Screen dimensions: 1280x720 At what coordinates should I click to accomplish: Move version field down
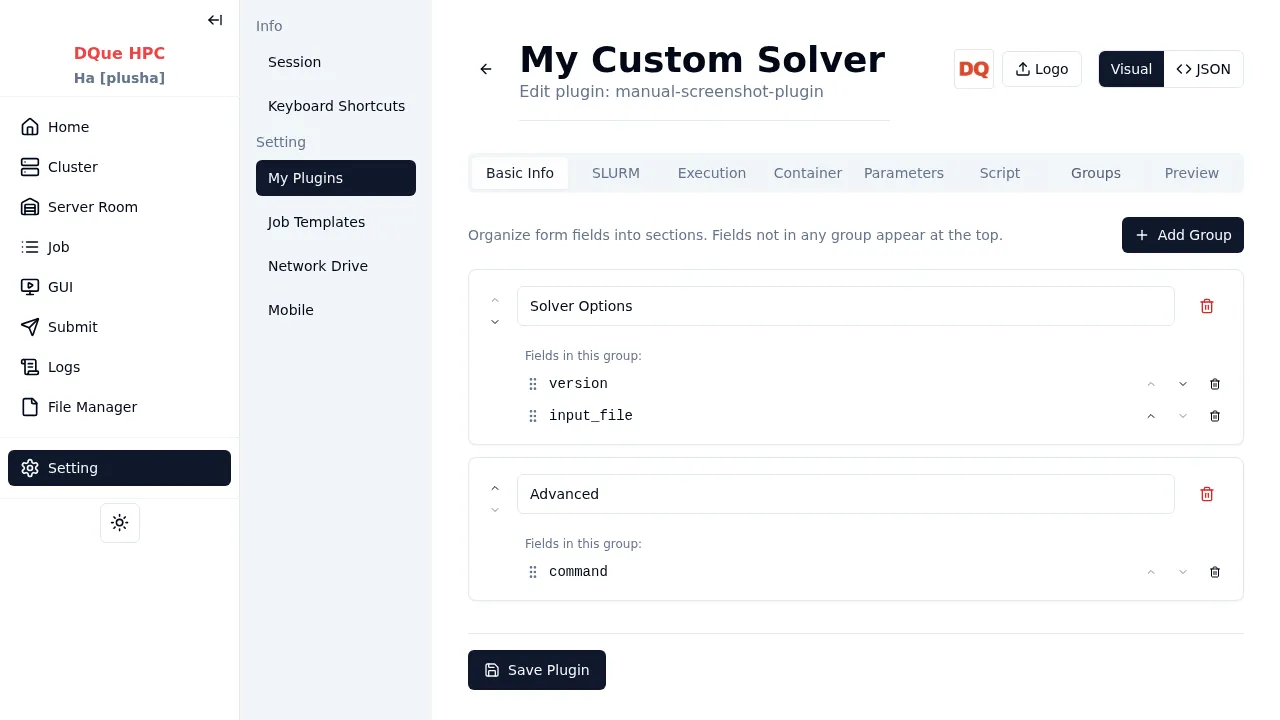click(x=1183, y=384)
